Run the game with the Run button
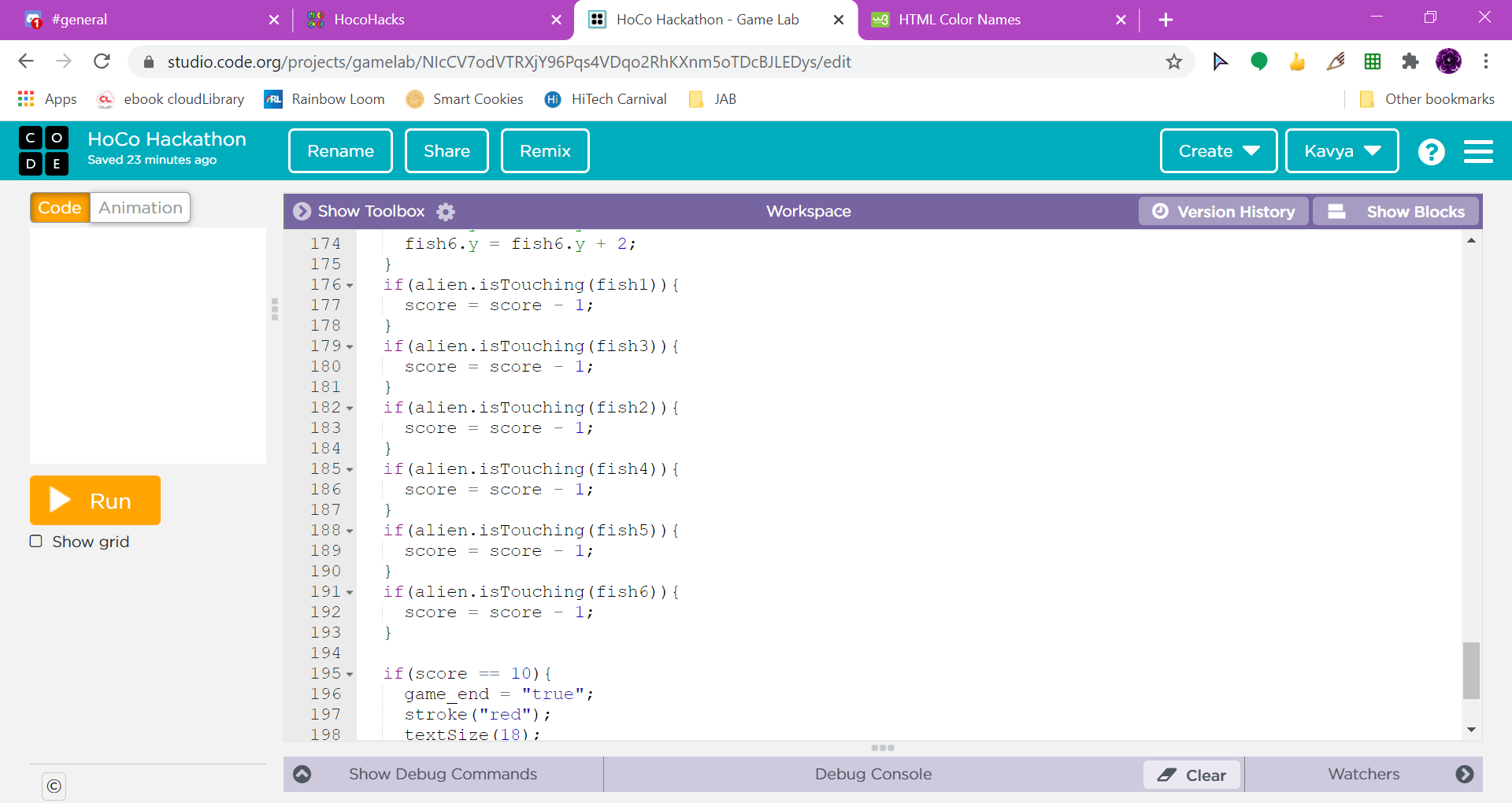Image resolution: width=1512 pixels, height=803 pixels. coord(95,501)
